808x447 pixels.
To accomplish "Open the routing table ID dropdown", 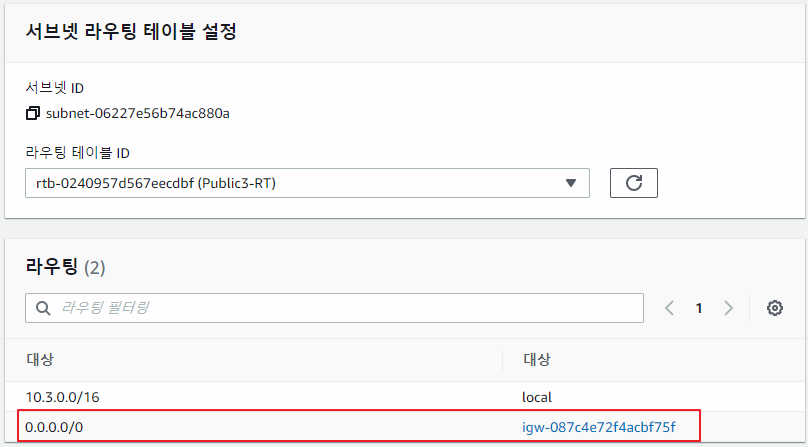I will pyautogui.click(x=307, y=183).
